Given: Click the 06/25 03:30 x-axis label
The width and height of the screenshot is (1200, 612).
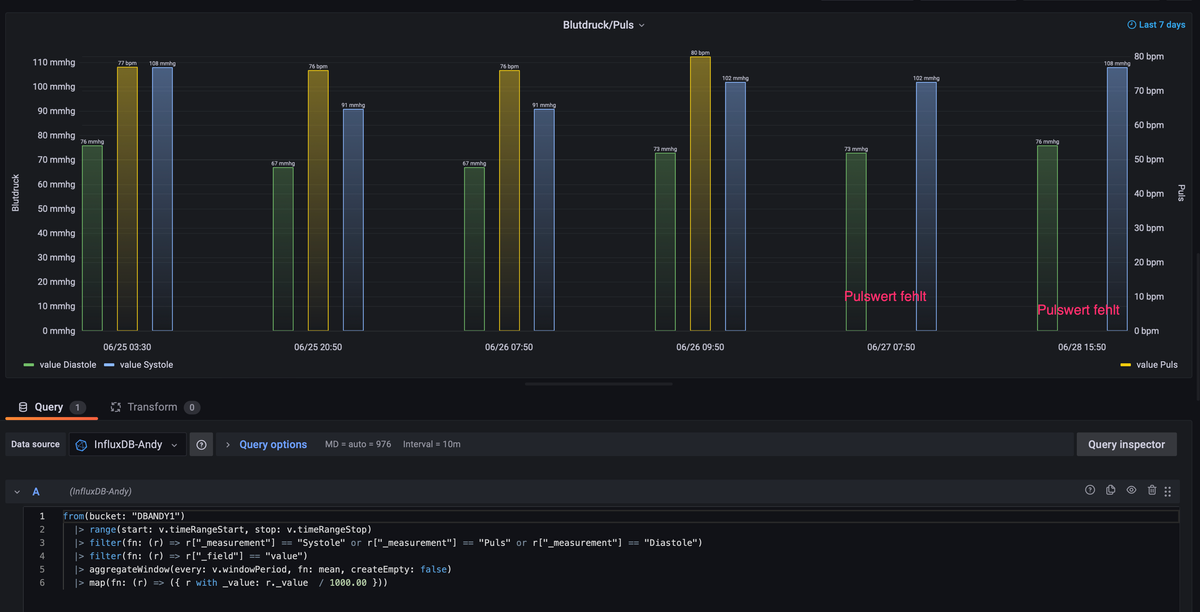Looking at the screenshot, I should click(127, 347).
